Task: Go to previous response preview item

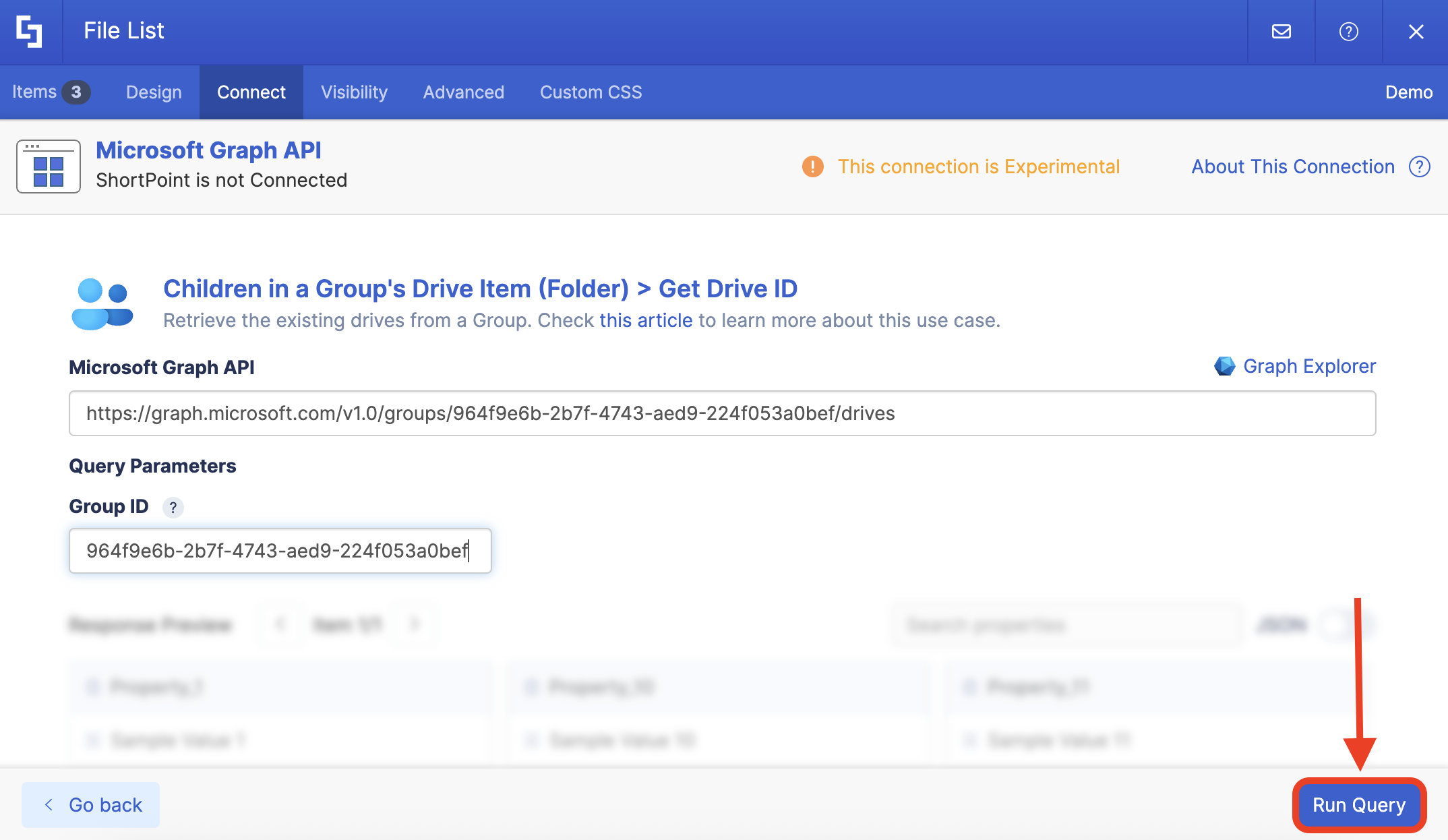Action: (280, 624)
